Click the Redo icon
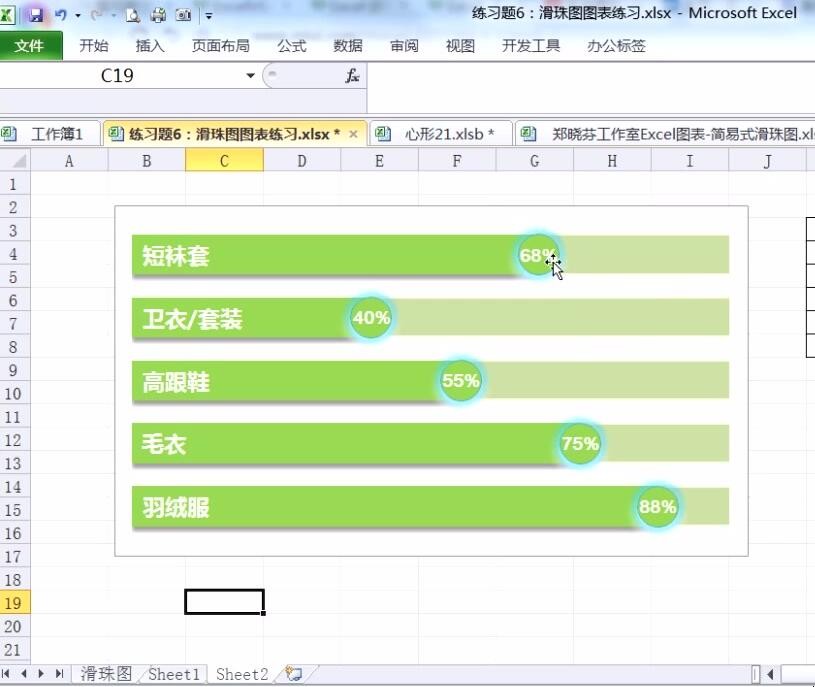This screenshot has width=815, height=687. pyautogui.click(x=96, y=14)
